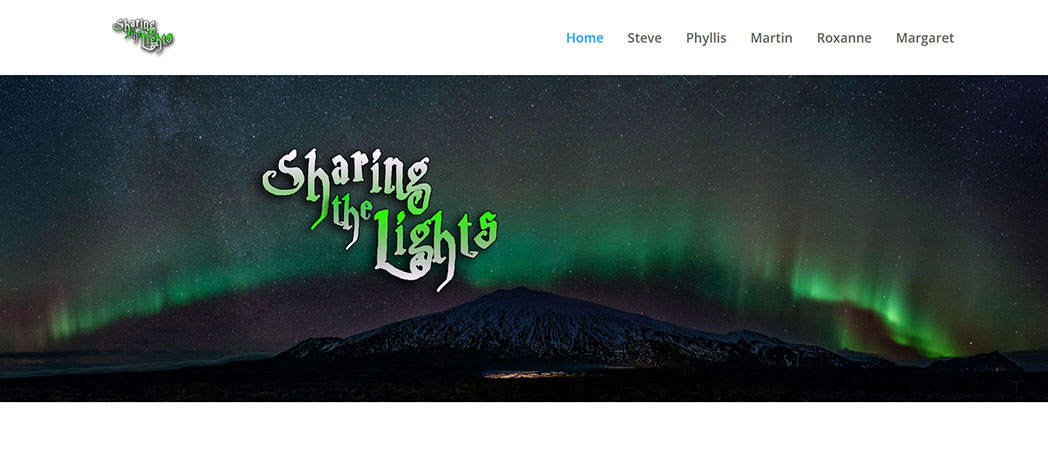
Task: Click the large Sharing the Lights banner title
Action: [380, 219]
